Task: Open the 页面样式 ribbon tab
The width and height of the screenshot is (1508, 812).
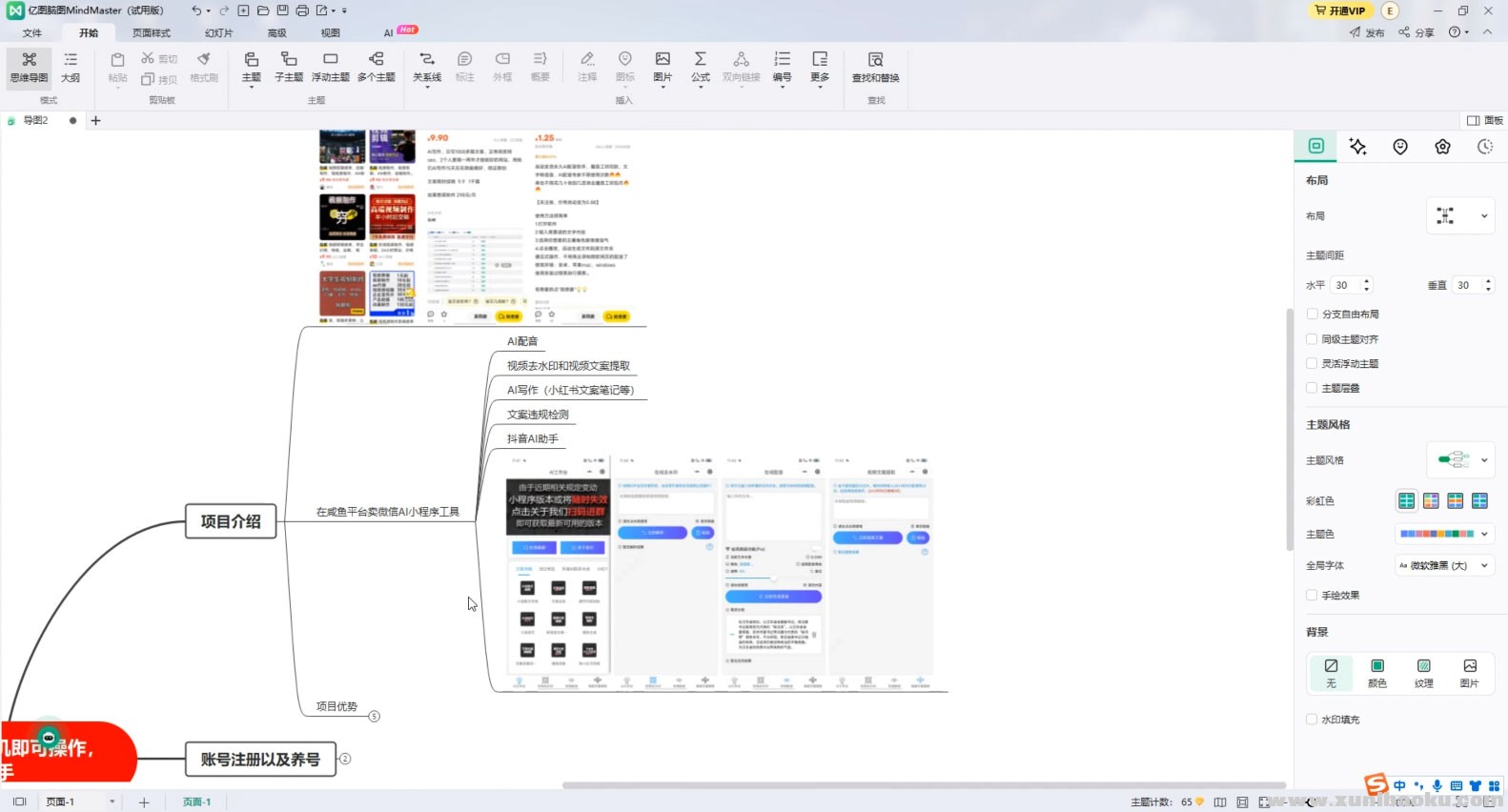Action: pos(151,32)
